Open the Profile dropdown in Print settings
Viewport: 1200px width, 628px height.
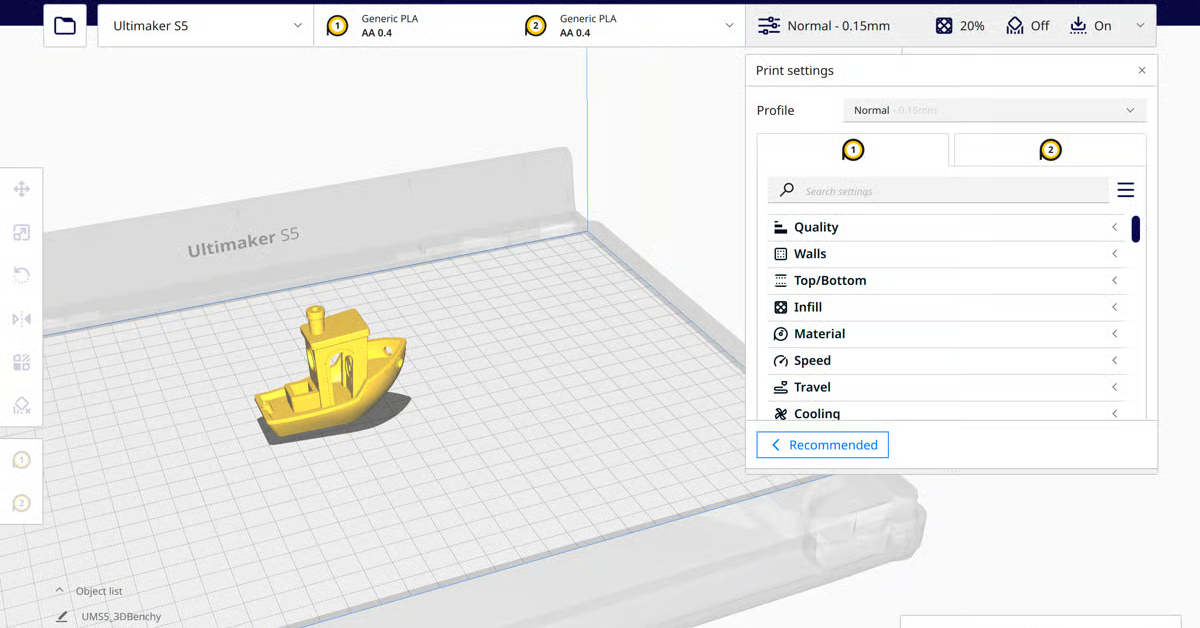pos(994,110)
